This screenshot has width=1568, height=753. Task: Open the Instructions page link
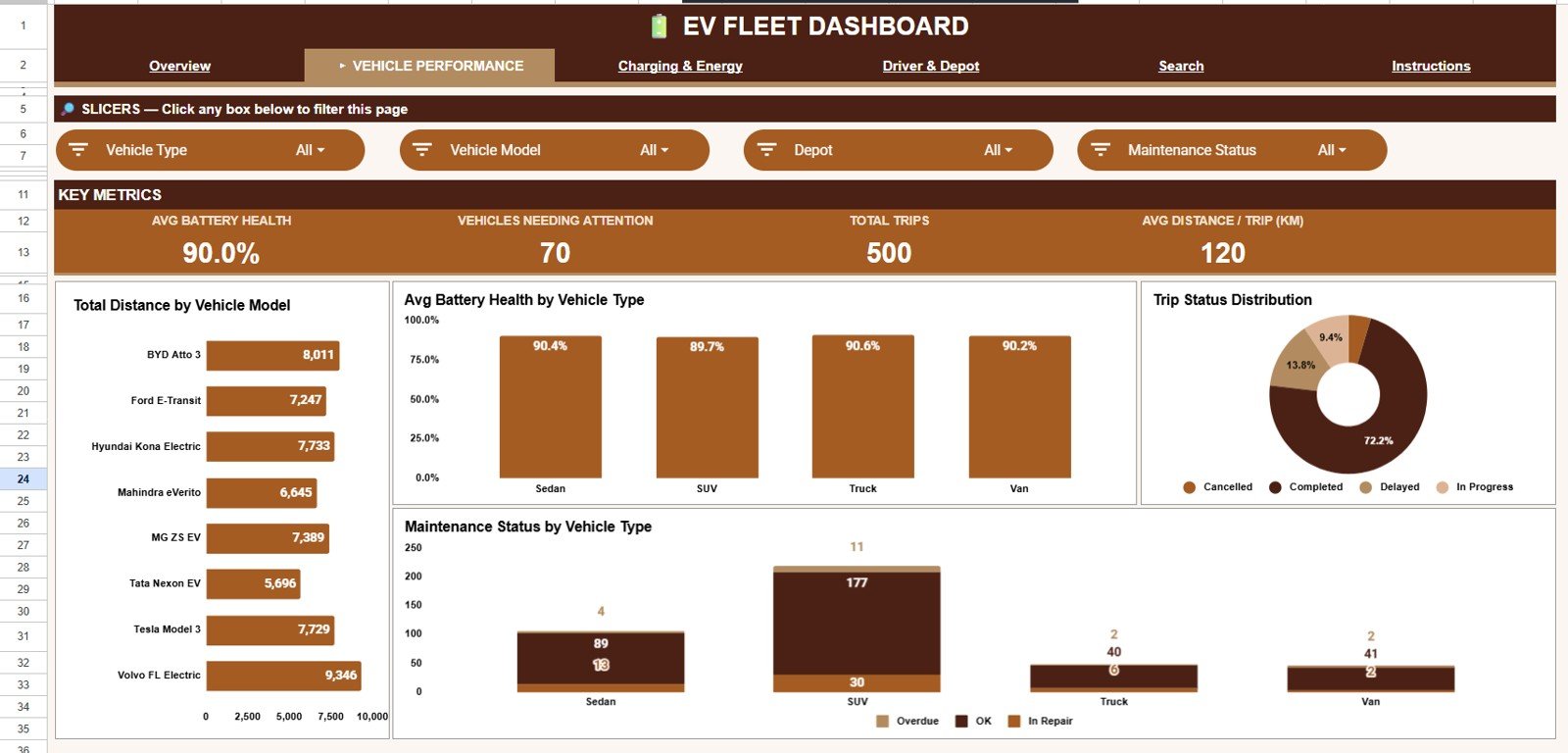(x=1431, y=66)
